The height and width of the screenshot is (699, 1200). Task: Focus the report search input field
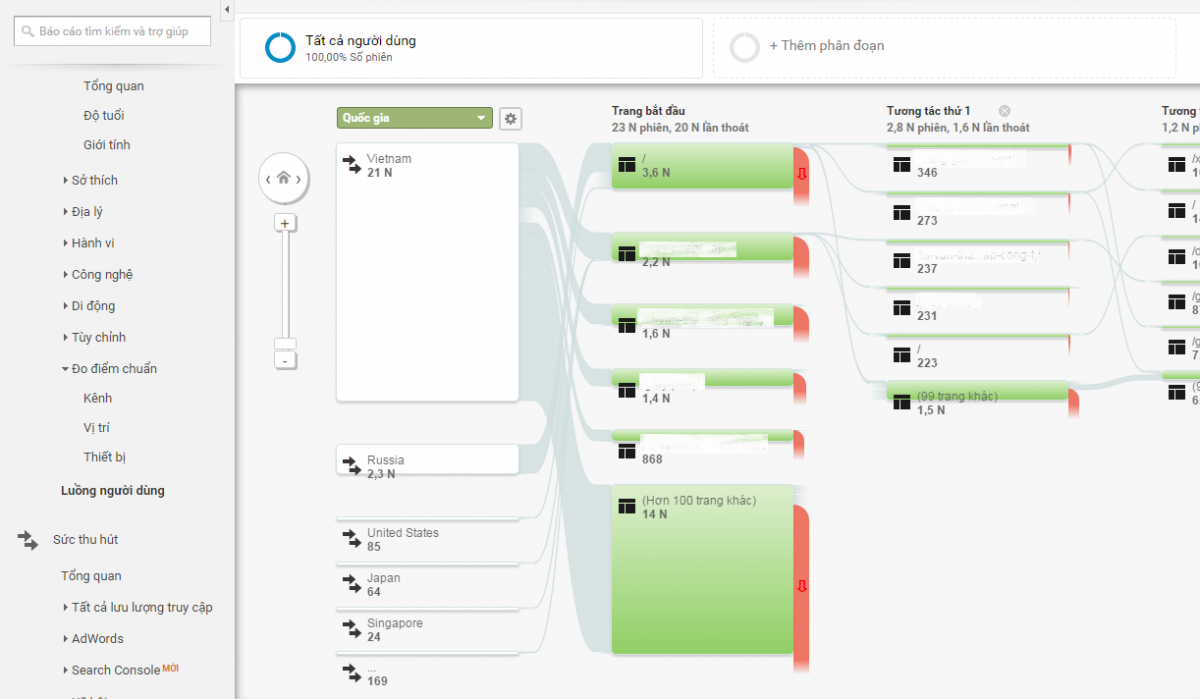click(x=114, y=32)
